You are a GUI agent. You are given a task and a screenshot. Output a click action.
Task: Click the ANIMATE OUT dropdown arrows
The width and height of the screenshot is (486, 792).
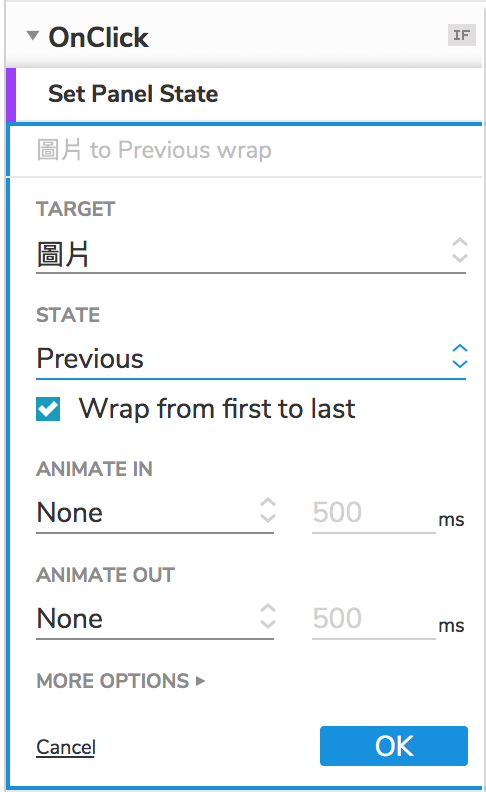pos(267,616)
